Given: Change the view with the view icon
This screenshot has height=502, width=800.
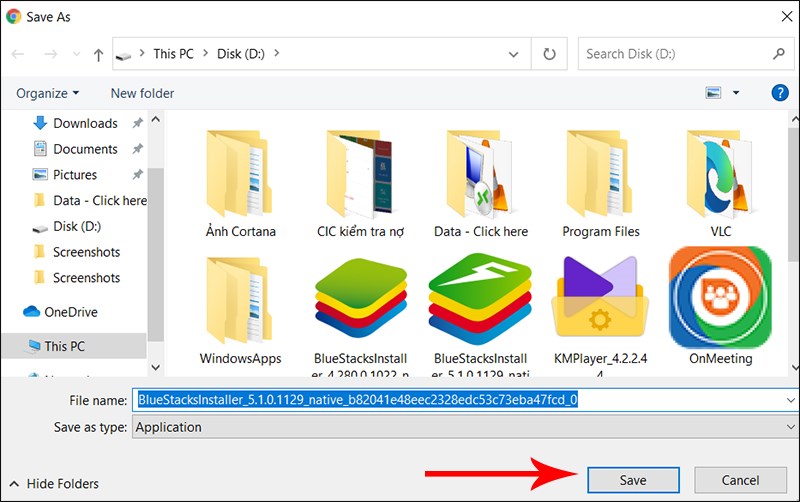Looking at the screenshot, I should tap(713, 93).
